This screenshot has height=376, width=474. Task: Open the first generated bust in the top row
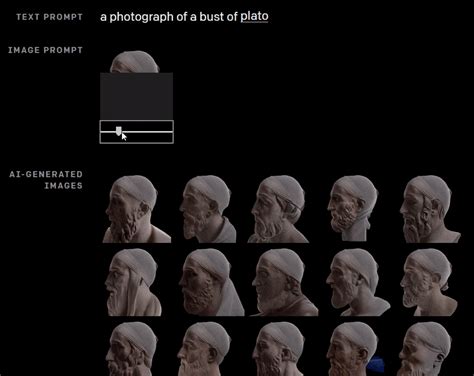click(x=137, y=209)
